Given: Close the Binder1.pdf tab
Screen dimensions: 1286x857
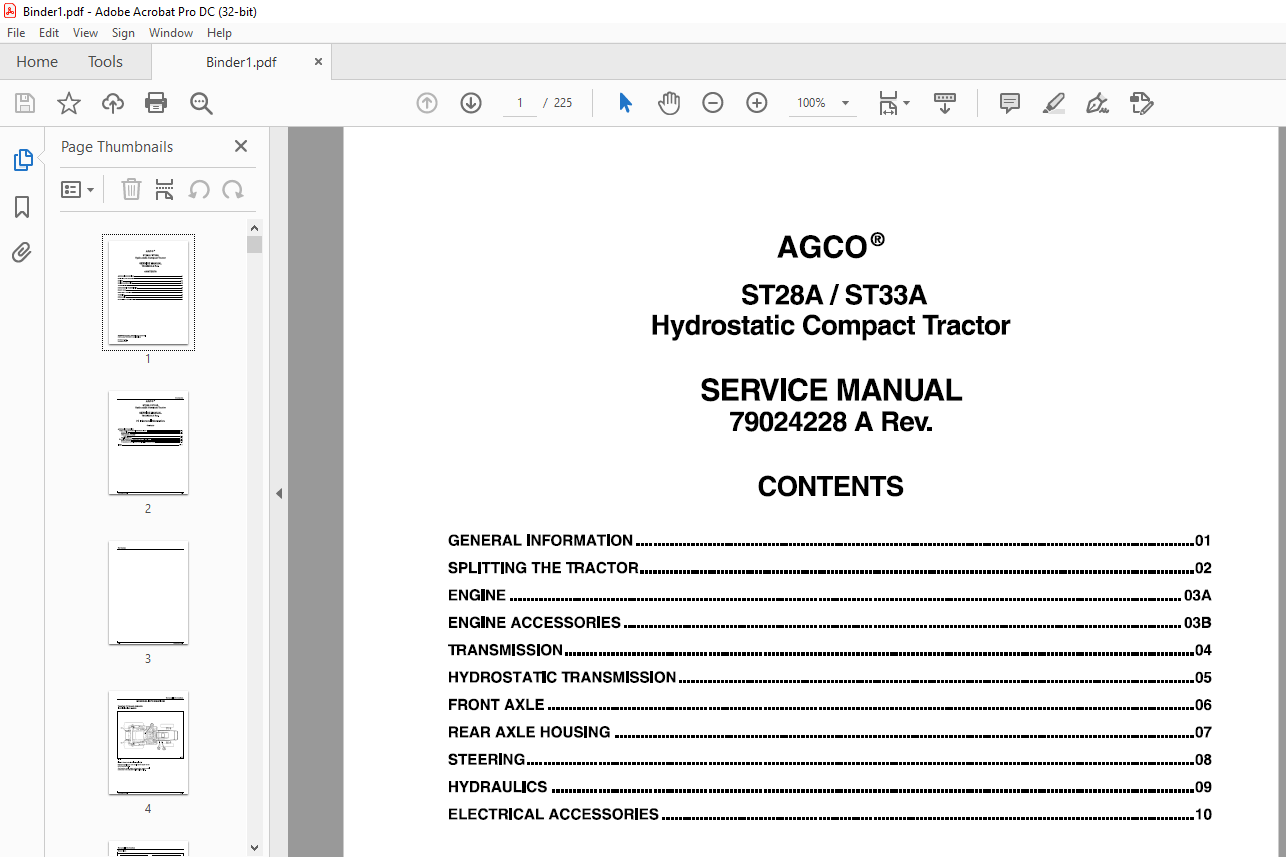Looking at the screenshot, I should [x=319, y=62].
